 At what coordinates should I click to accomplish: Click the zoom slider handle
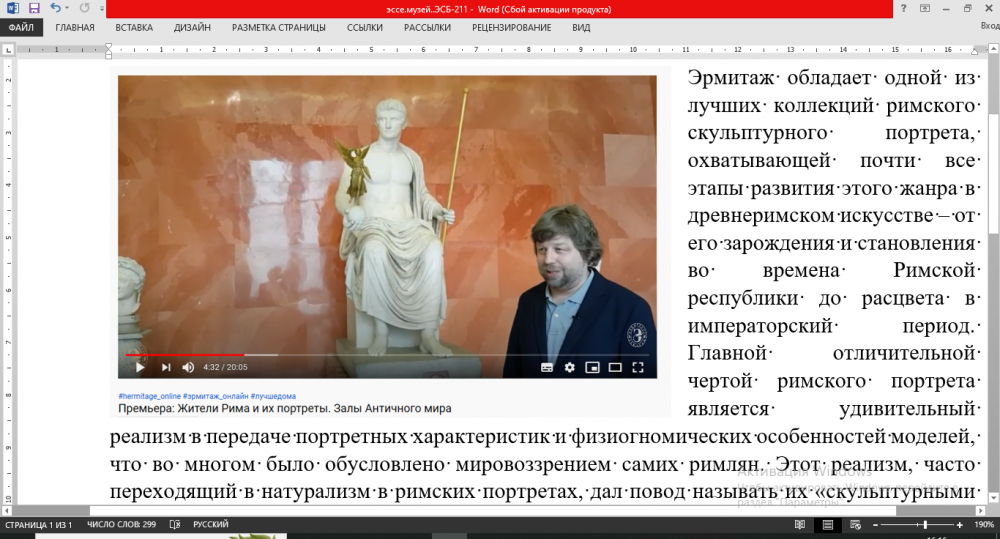pos(925,525)
